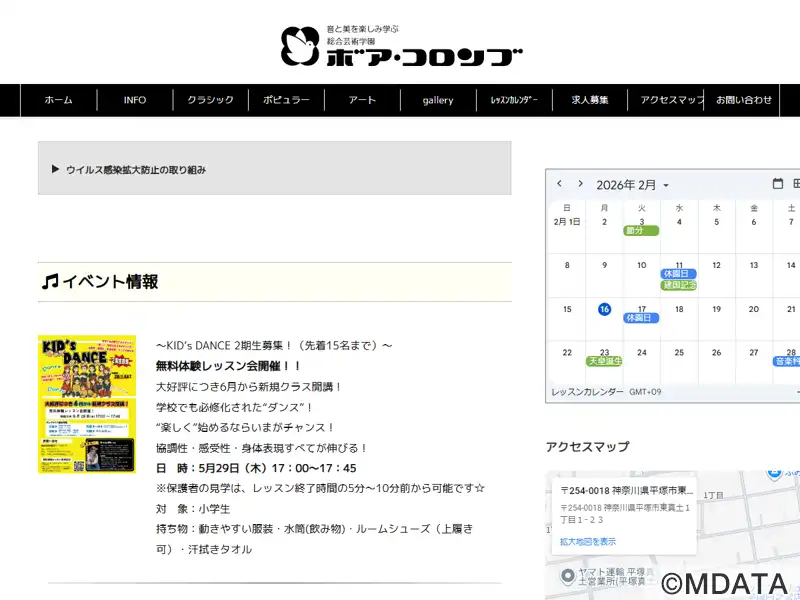This screenshot has height=600, width=800.
Task: Open the お問い合わせ contact page
Action: tap(744, 100)
